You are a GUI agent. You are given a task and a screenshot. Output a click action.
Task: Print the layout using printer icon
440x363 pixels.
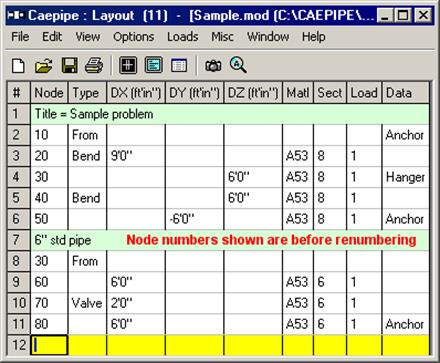94,65
